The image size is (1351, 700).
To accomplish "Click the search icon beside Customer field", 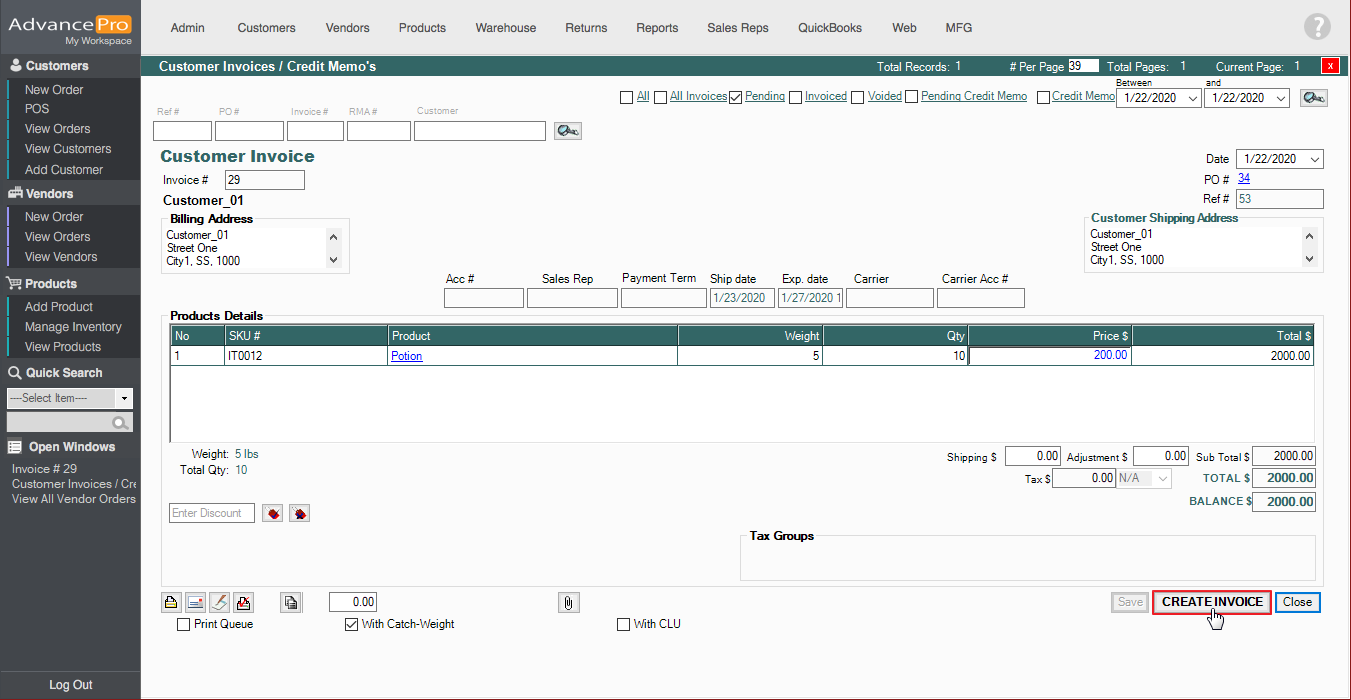I will pos(567,131).
